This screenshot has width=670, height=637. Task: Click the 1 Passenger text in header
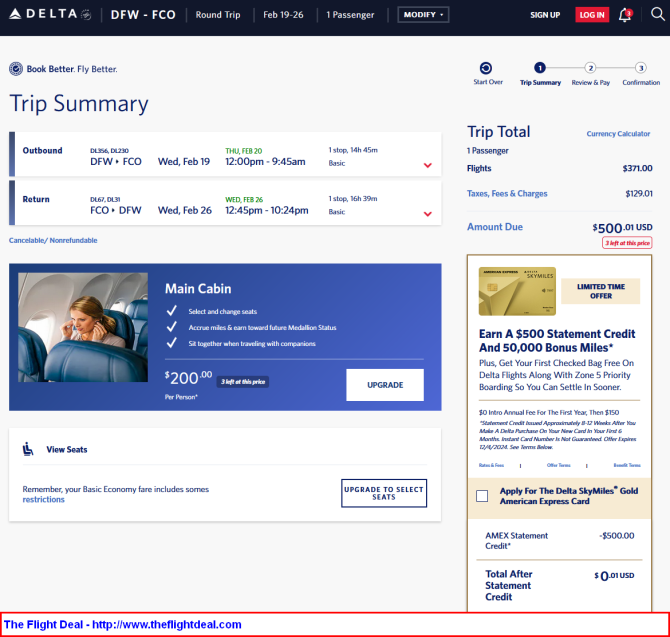pyautogui.click(x=350, y=15)
